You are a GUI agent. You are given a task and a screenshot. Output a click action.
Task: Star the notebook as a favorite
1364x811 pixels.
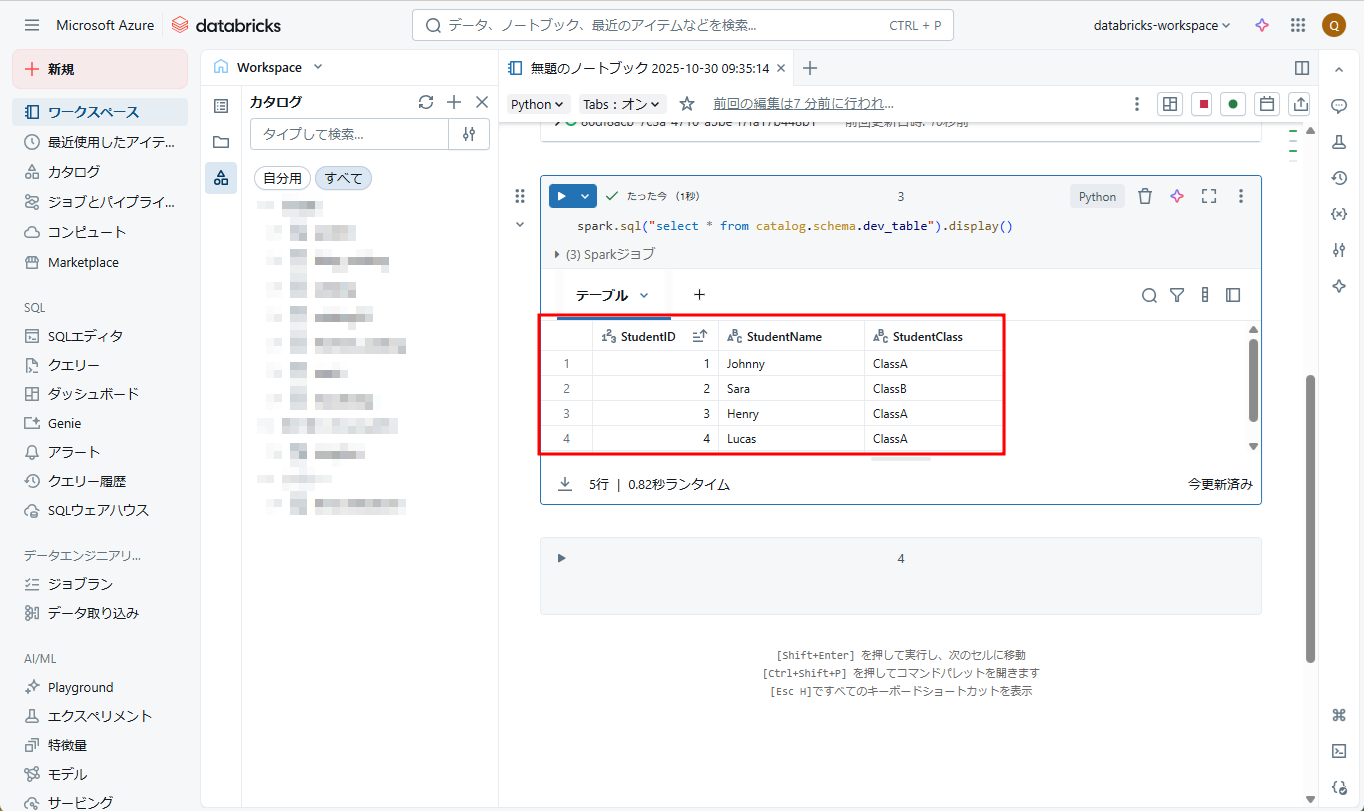[687, 104]
